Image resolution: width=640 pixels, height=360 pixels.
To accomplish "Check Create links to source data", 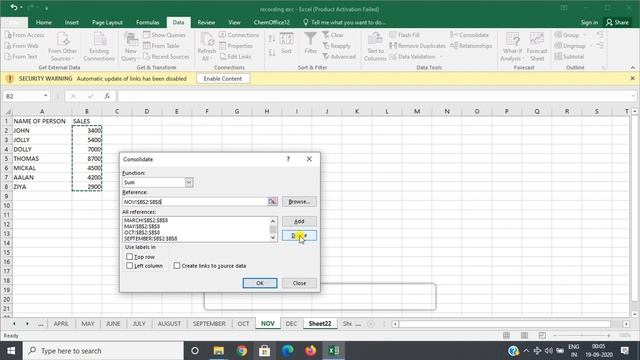I will click(177, 266).
